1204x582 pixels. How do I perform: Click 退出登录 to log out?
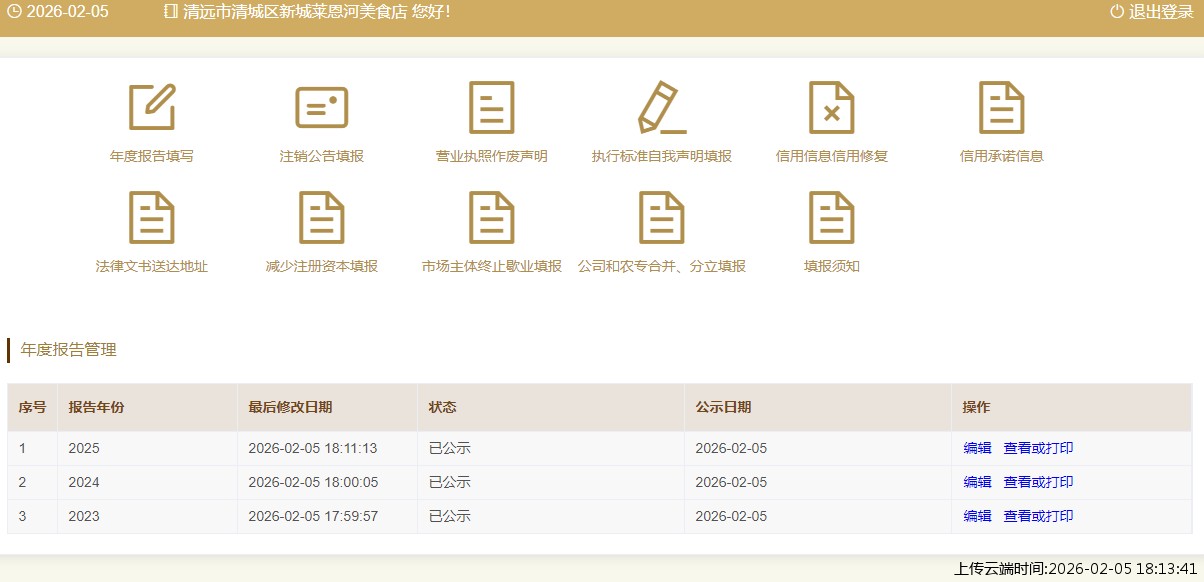click(1152, 12)
